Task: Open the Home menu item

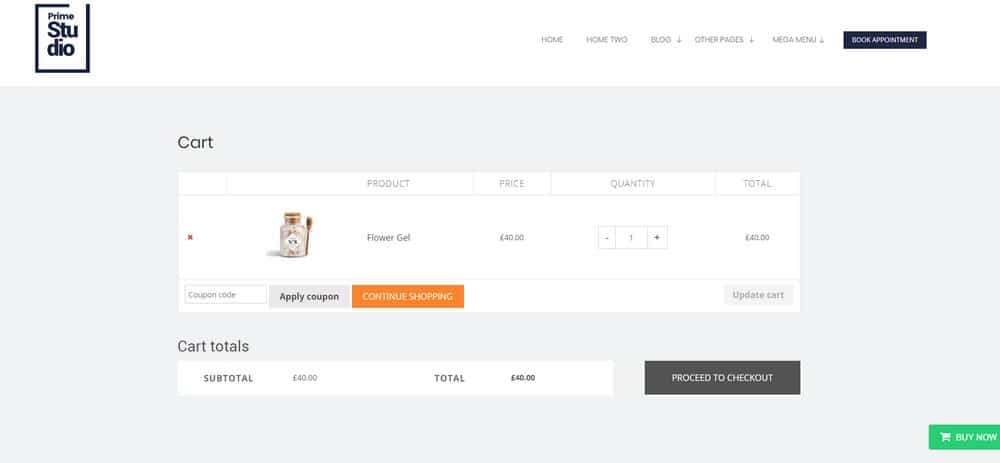Action: 552,40
